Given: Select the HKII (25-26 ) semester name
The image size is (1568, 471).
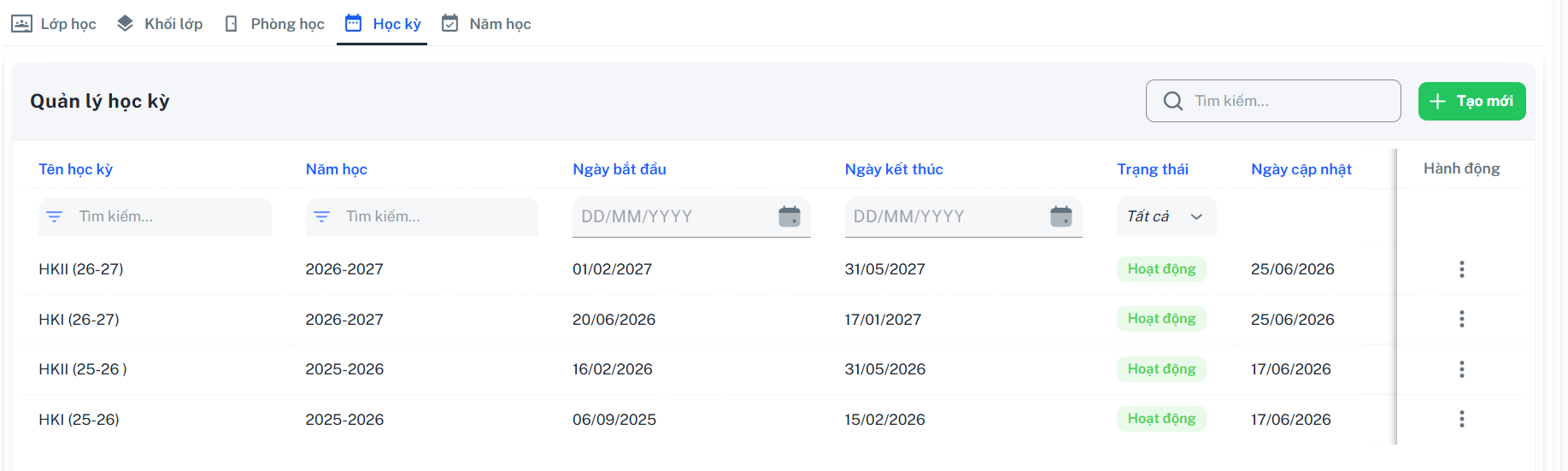Looking at the screenshot, I should (83, 369).
